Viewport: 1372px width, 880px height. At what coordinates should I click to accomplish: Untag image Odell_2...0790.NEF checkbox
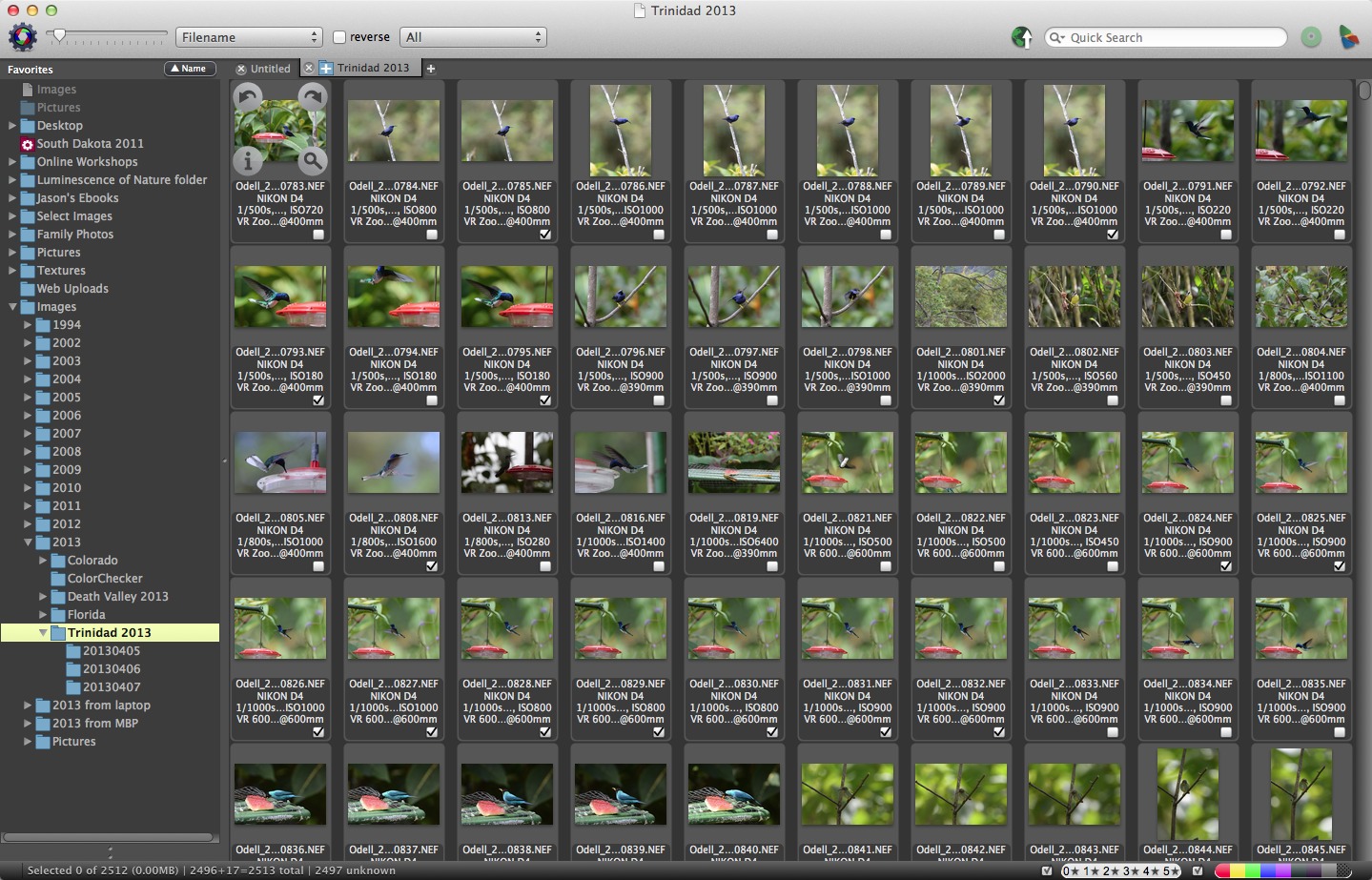(1113, 235)
